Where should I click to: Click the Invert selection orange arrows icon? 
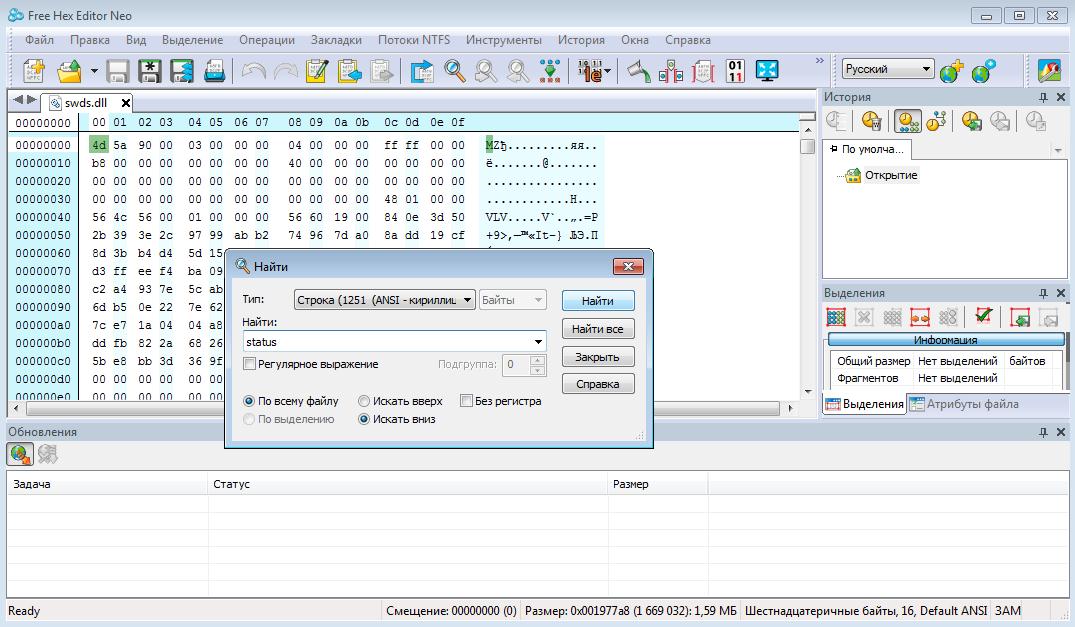pyautogui.click(x=919, y=317)
